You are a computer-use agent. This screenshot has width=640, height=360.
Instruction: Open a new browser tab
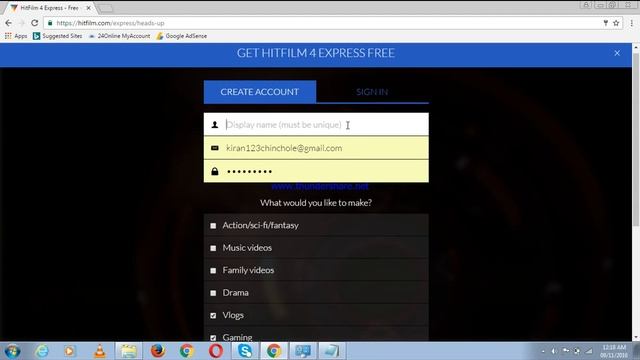[105, 8]
